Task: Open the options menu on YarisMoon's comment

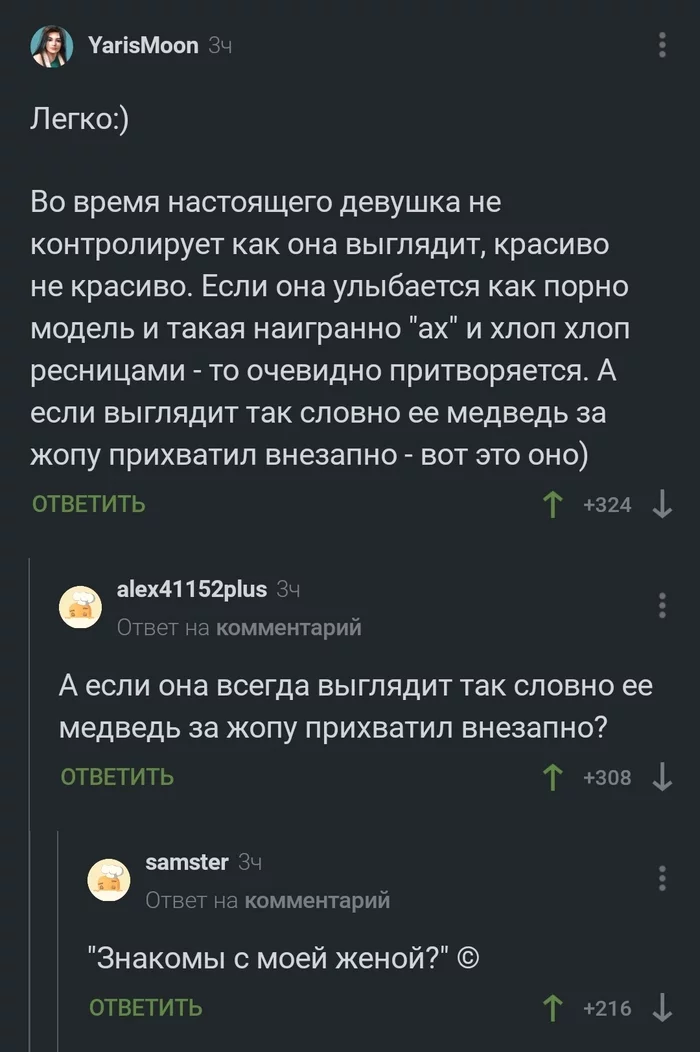Action: click(x=662, y=46)
